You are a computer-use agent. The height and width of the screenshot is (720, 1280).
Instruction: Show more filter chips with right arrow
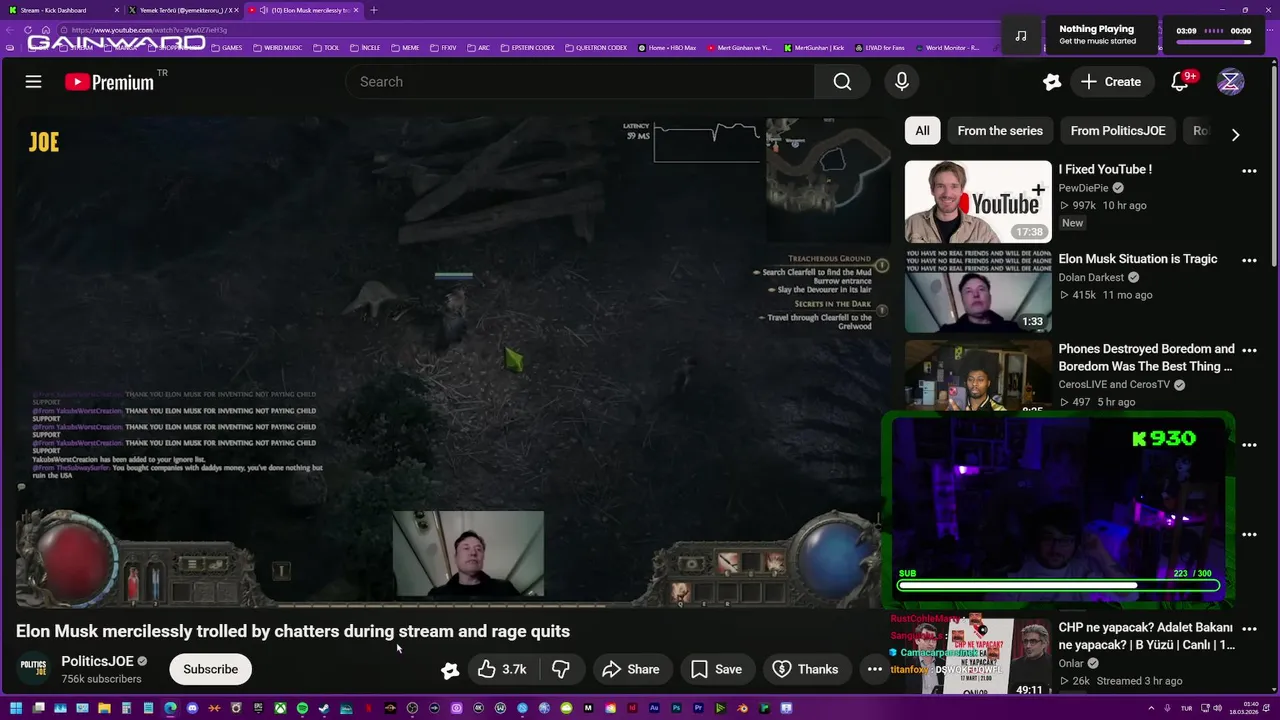point(1235,134)
